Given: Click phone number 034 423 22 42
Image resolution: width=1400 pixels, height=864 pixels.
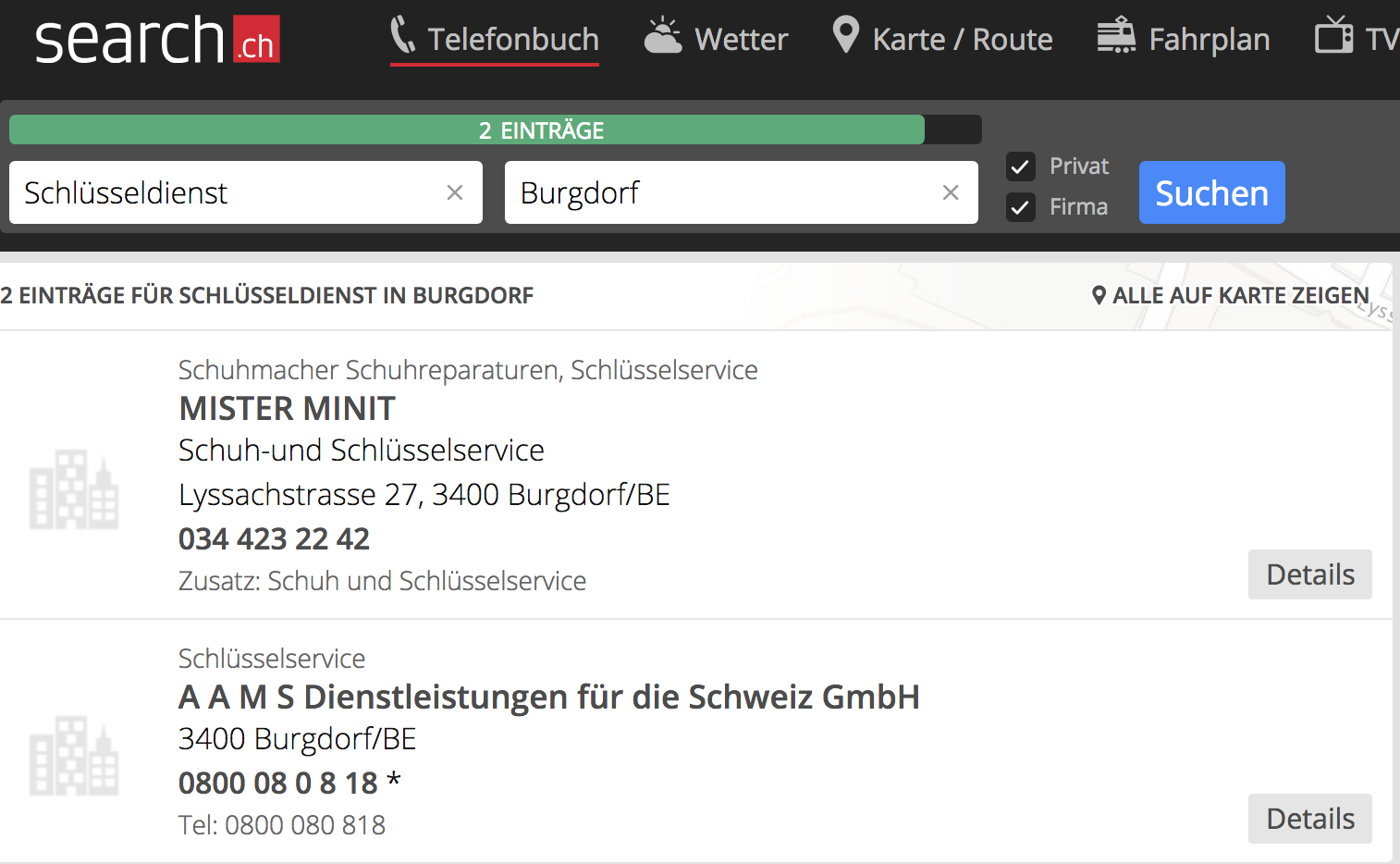Looking at the screenshot, I should 274,538.
